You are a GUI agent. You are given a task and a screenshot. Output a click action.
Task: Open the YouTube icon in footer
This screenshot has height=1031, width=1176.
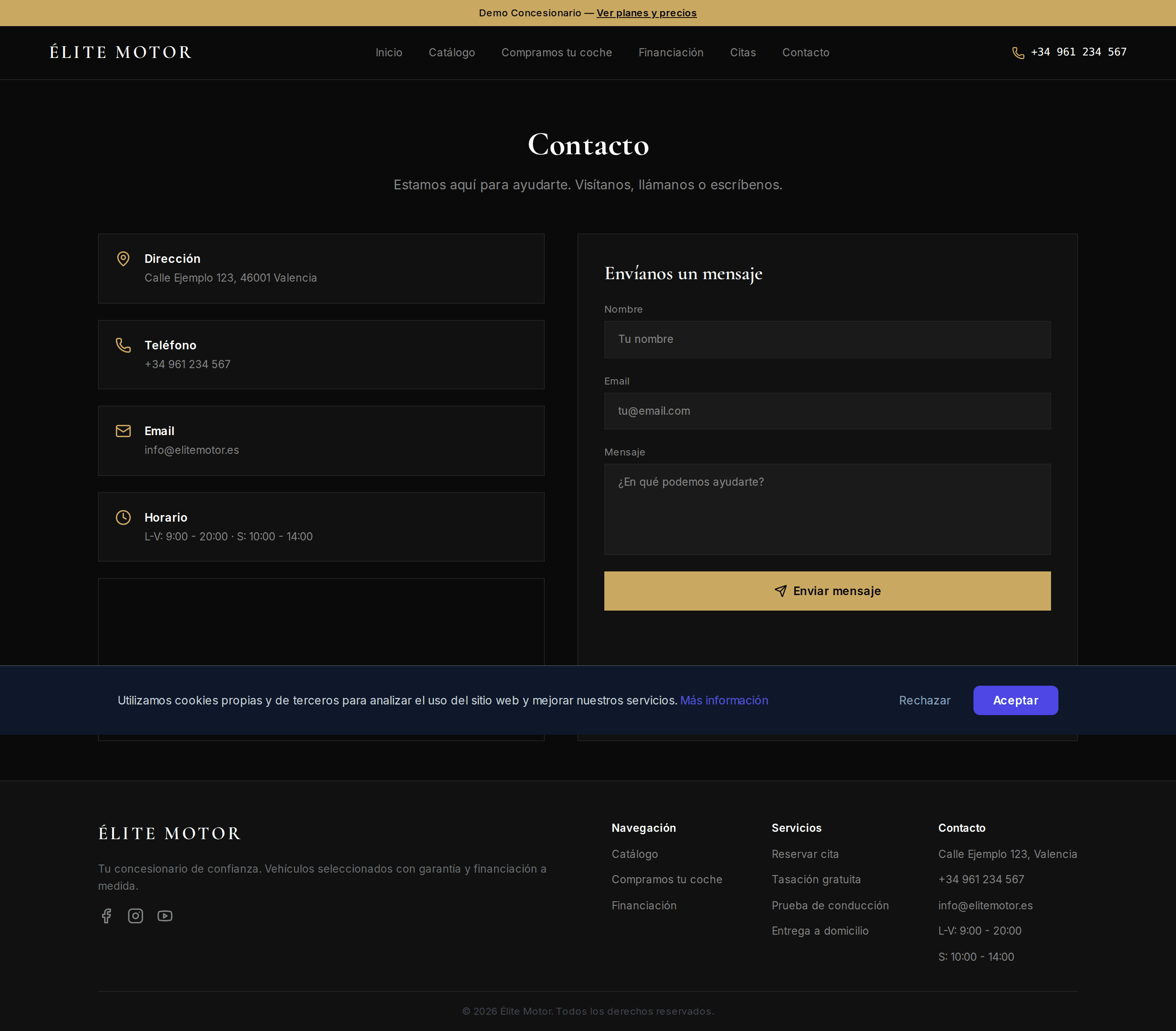[165, 915]
